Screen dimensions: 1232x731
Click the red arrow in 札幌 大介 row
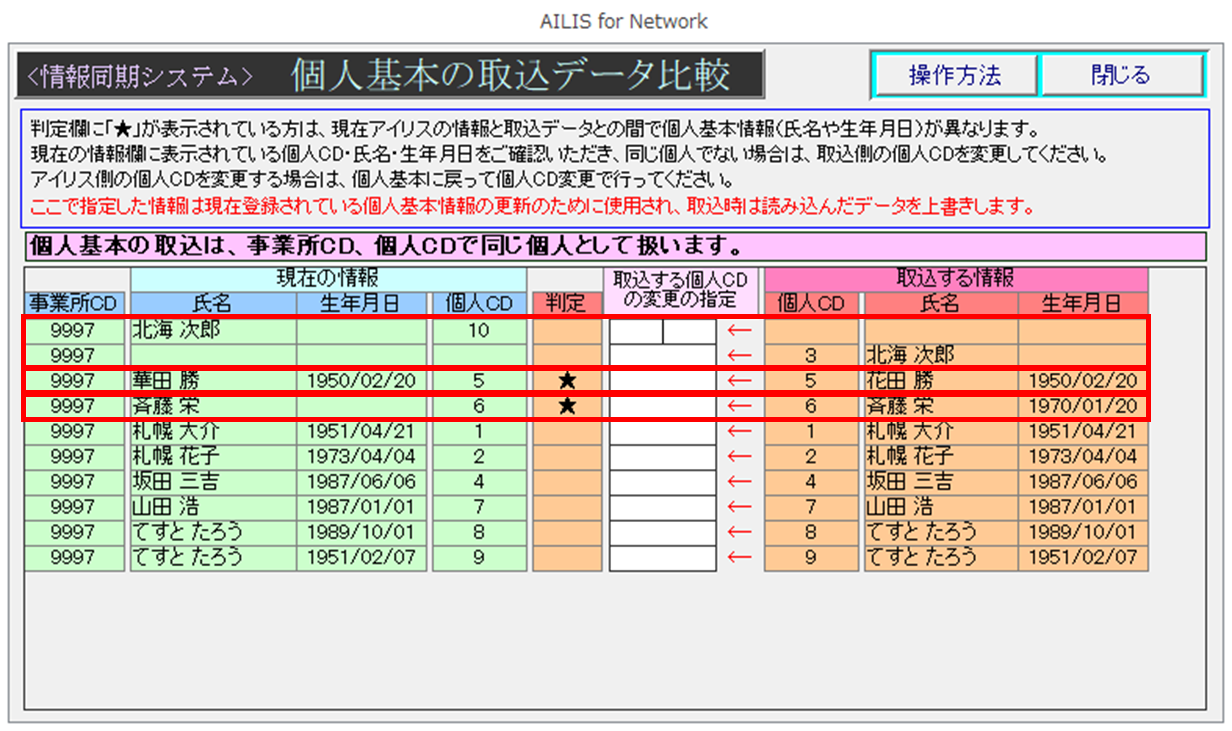(739, 432)
